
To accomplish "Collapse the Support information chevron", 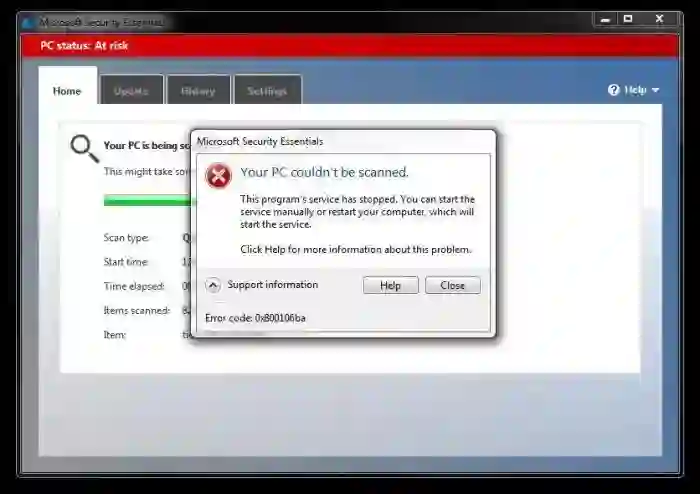I will coord(213,285).
